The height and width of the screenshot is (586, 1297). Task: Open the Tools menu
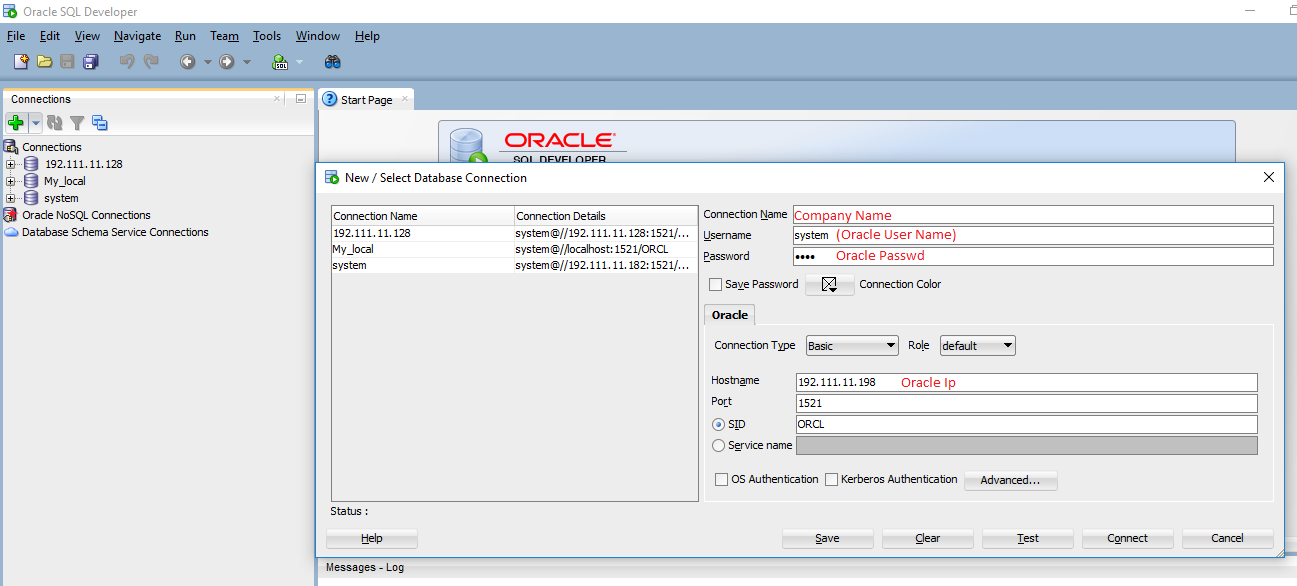pyautogui.click(x=266, y=36)
